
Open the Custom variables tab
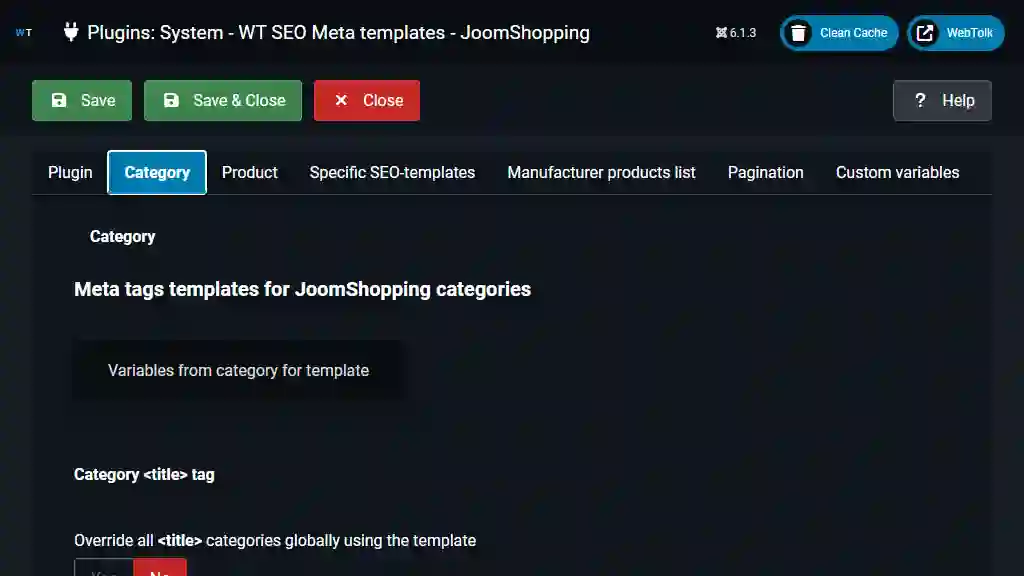897,172
